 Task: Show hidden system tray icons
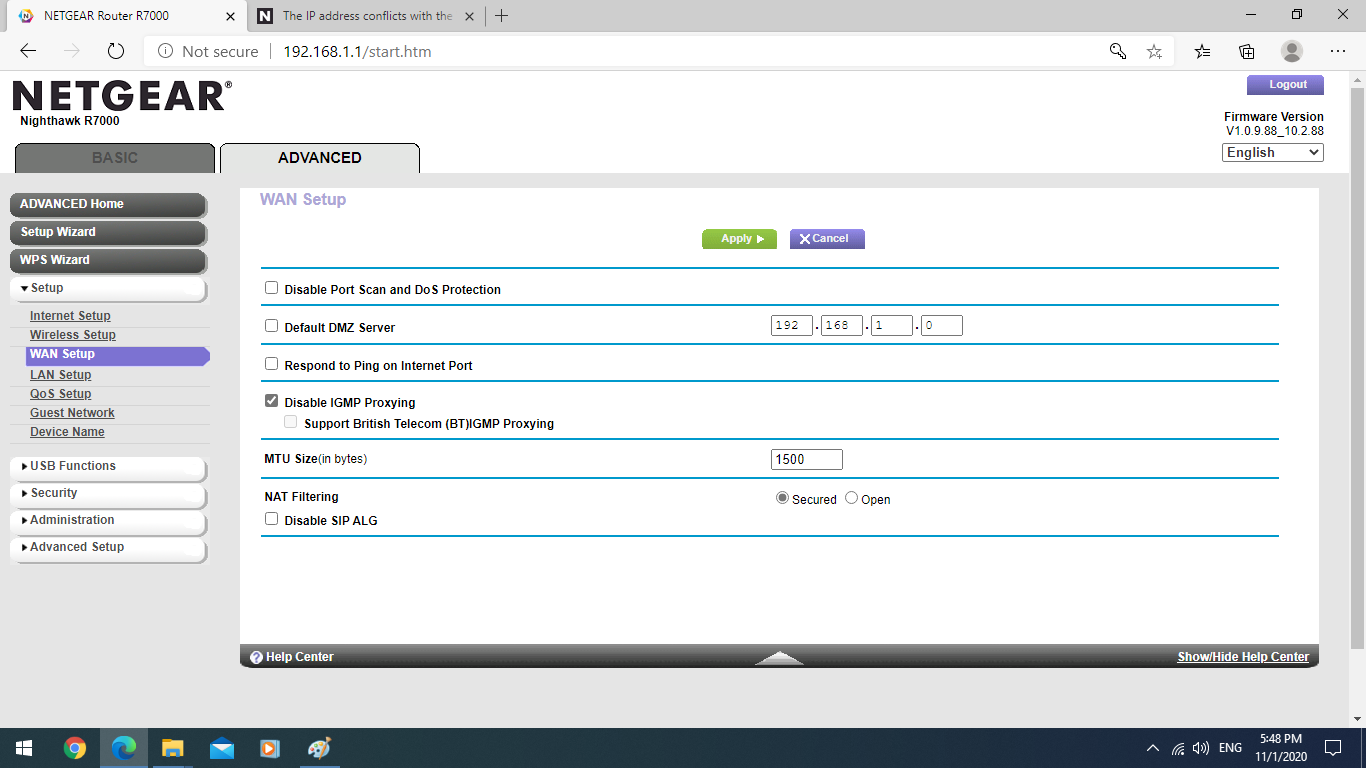[x=1153, y=747]
